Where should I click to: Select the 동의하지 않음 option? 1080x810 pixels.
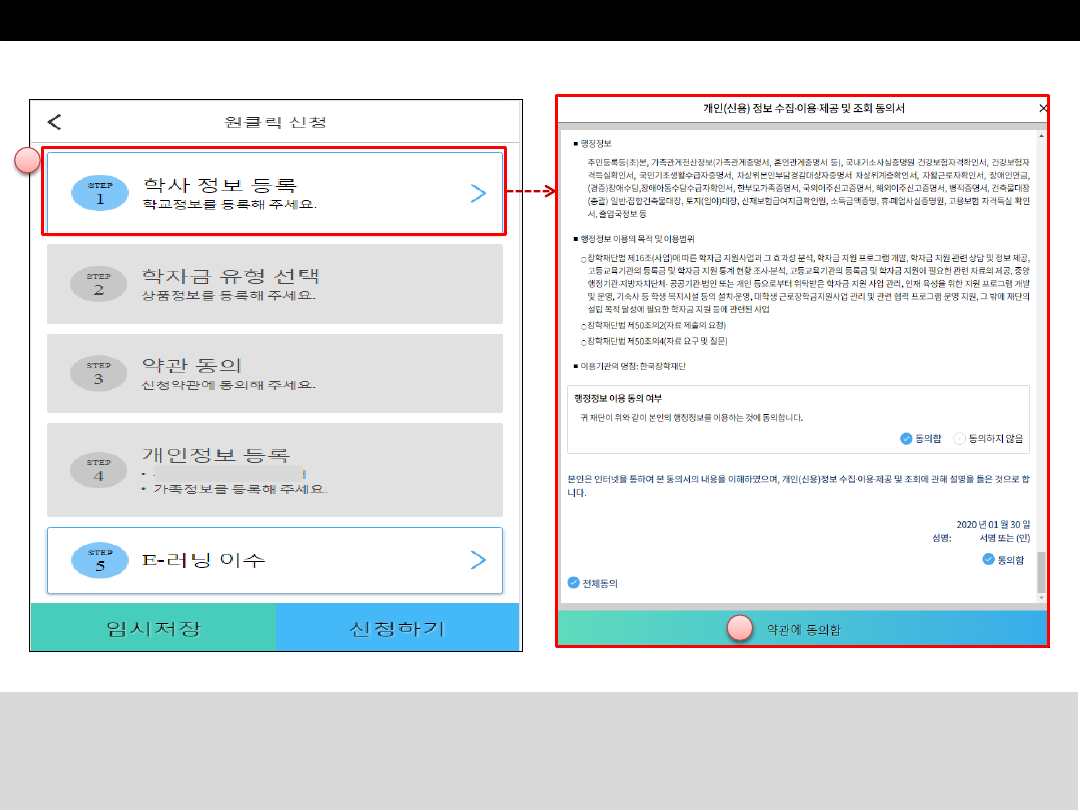(960, 438)
